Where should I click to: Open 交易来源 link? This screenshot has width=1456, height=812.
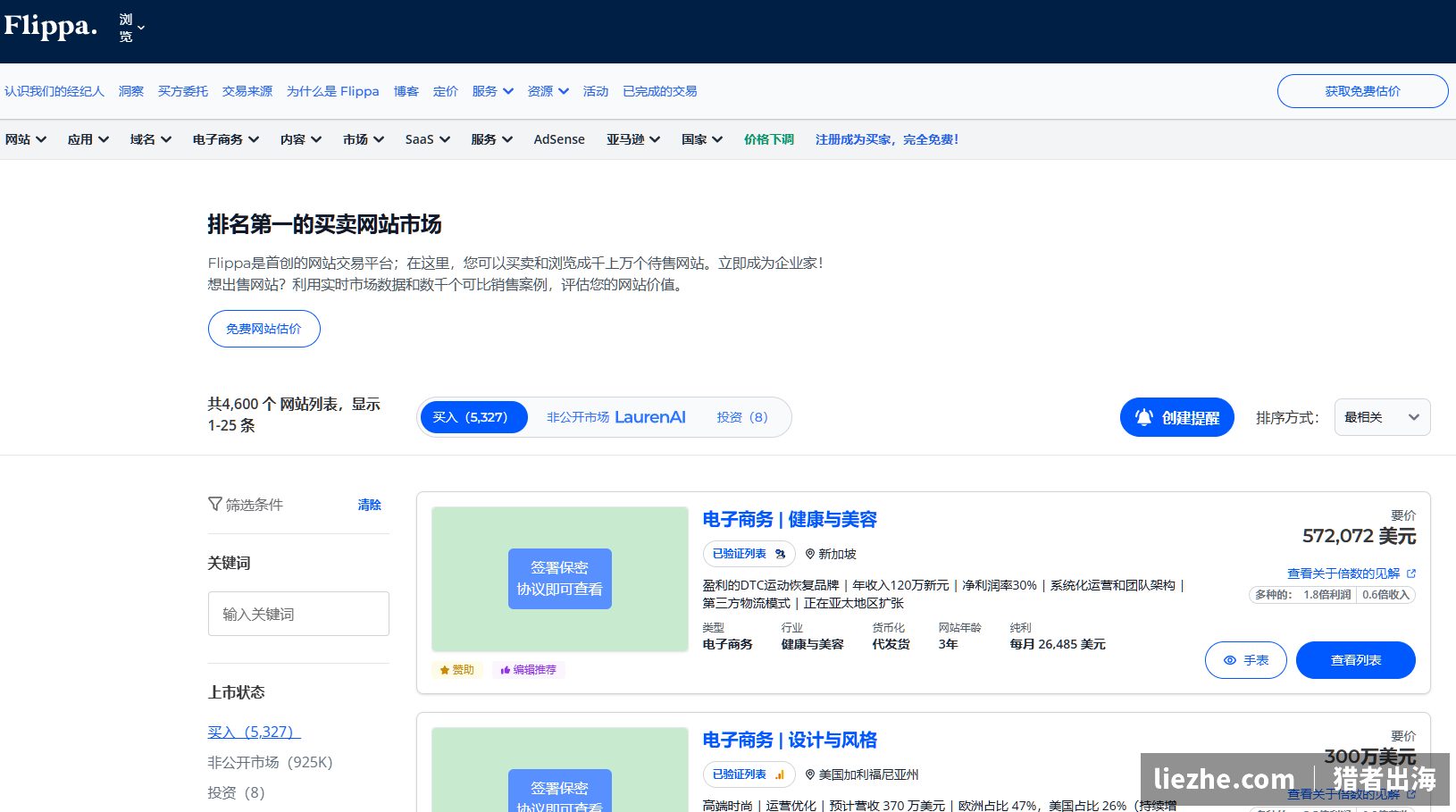[x=247, y=91]
